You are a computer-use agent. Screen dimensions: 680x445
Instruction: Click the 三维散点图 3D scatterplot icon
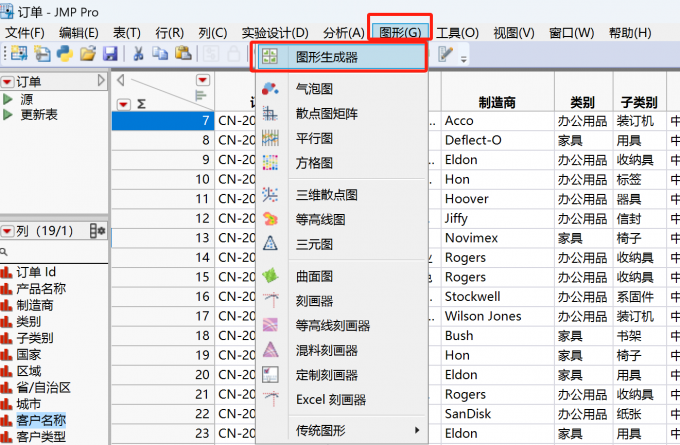click(270, 194)
